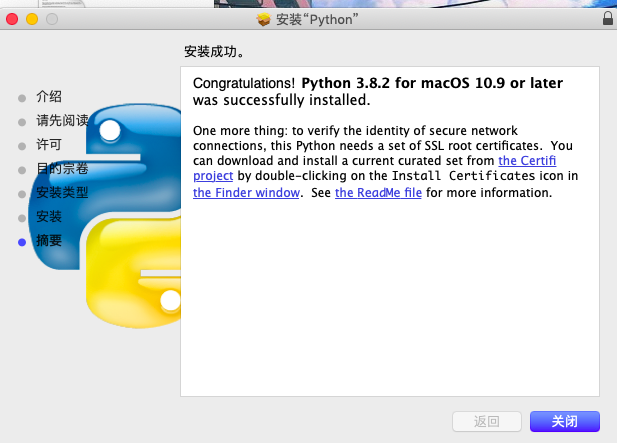Select the 目的宗卷 step
The image size is (617, 443).
pyautogui.click(x=62, y=168)
